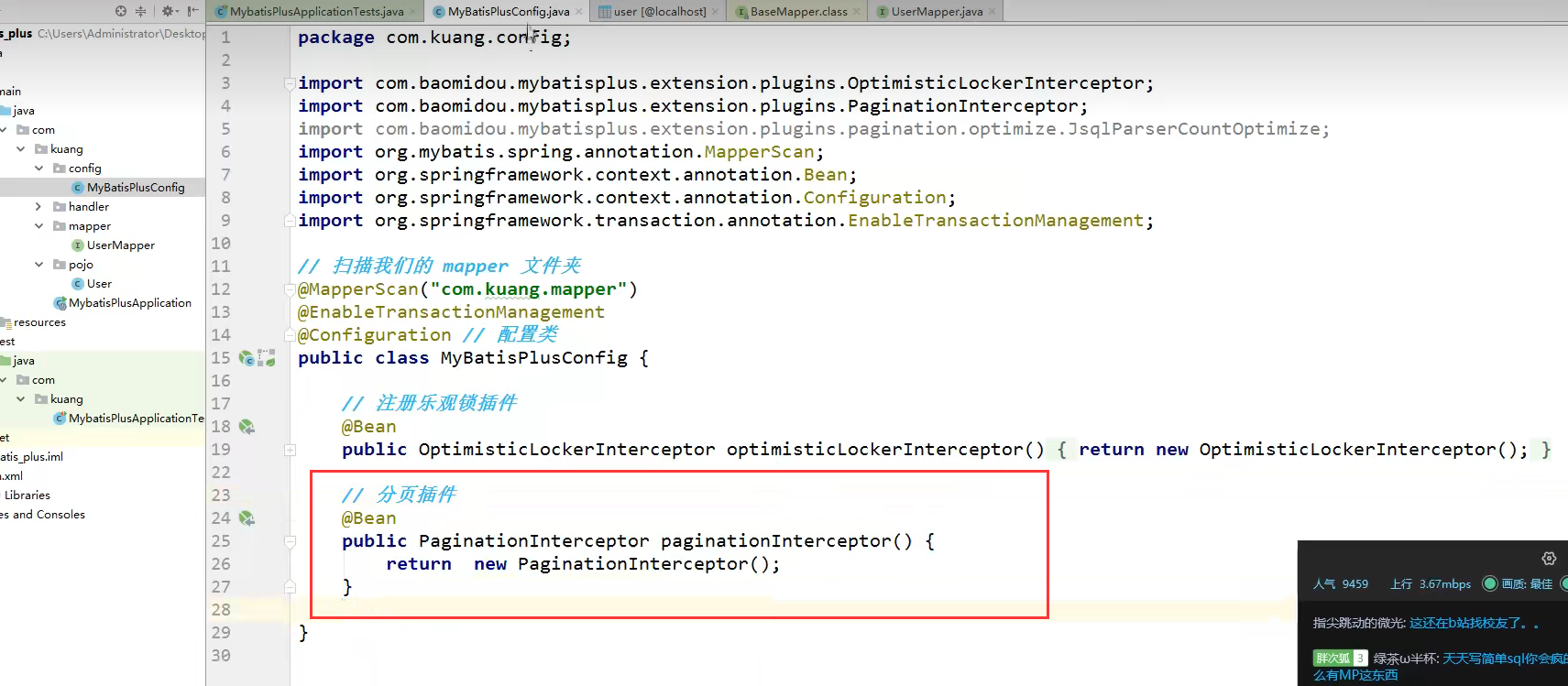Collapse the test kuang package arrow
Viewport: 1568px width, 686px height.
point(20,399)
